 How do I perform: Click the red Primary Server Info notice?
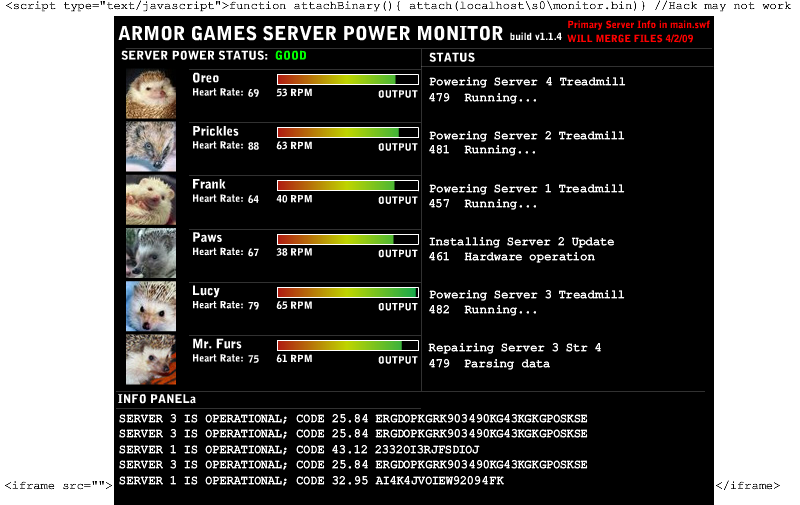639,25
